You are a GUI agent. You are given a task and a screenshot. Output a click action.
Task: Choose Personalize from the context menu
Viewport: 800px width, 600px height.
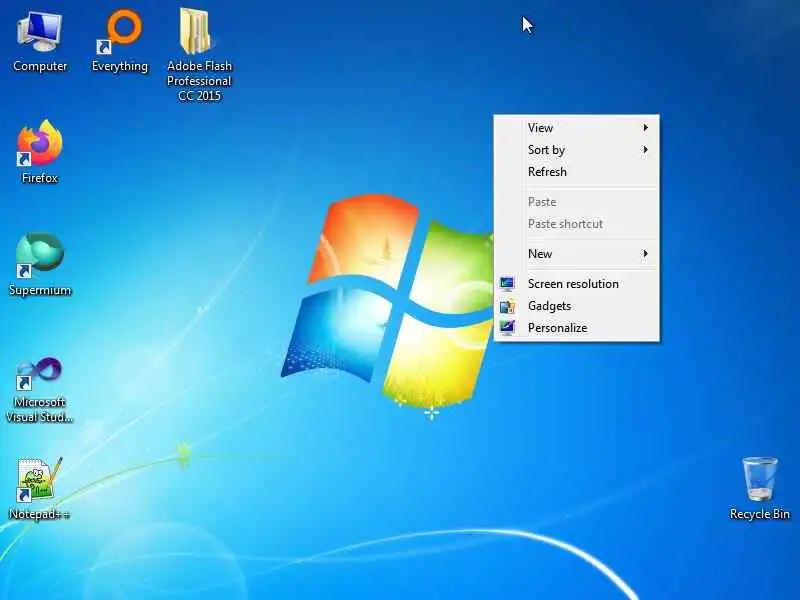[577, 328]
